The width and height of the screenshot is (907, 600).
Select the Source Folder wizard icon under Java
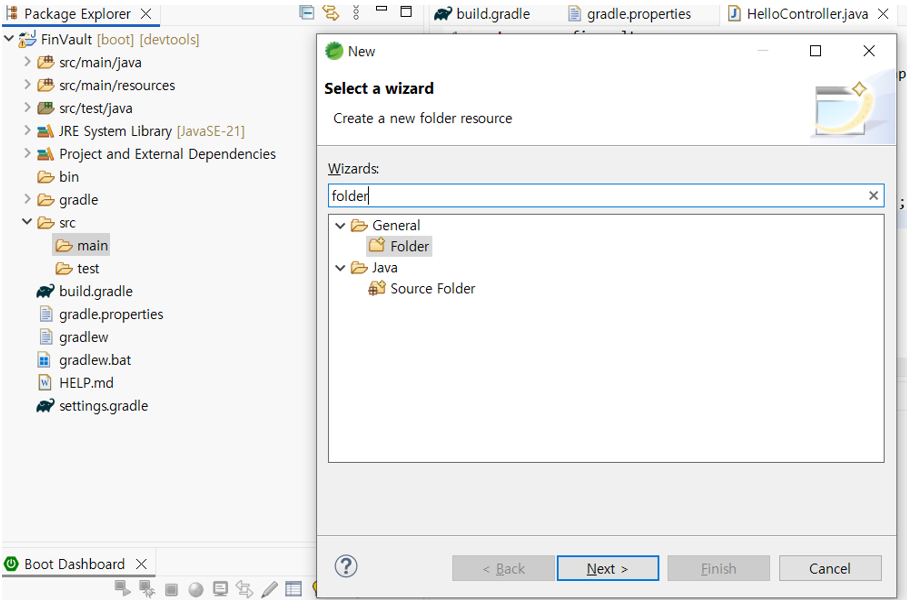(377, 288)
